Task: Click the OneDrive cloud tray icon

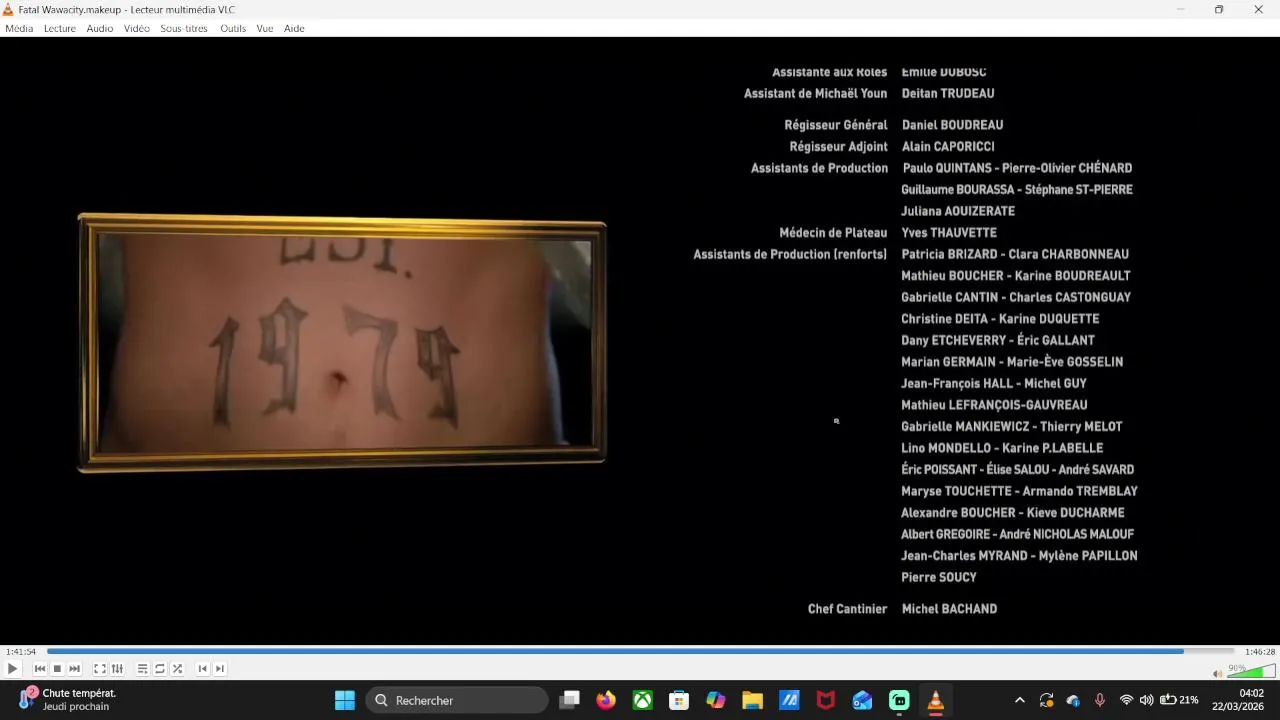Action: 1073,700
